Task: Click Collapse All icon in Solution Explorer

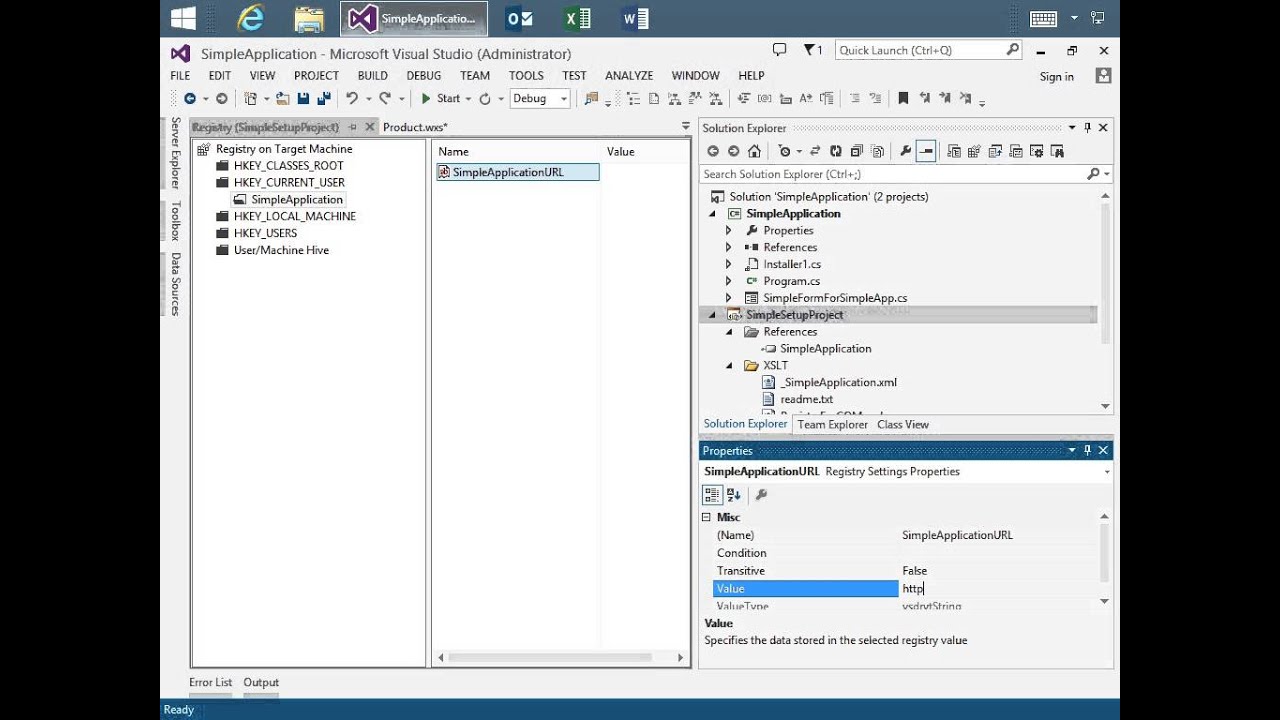Action: tap(856, 151)
